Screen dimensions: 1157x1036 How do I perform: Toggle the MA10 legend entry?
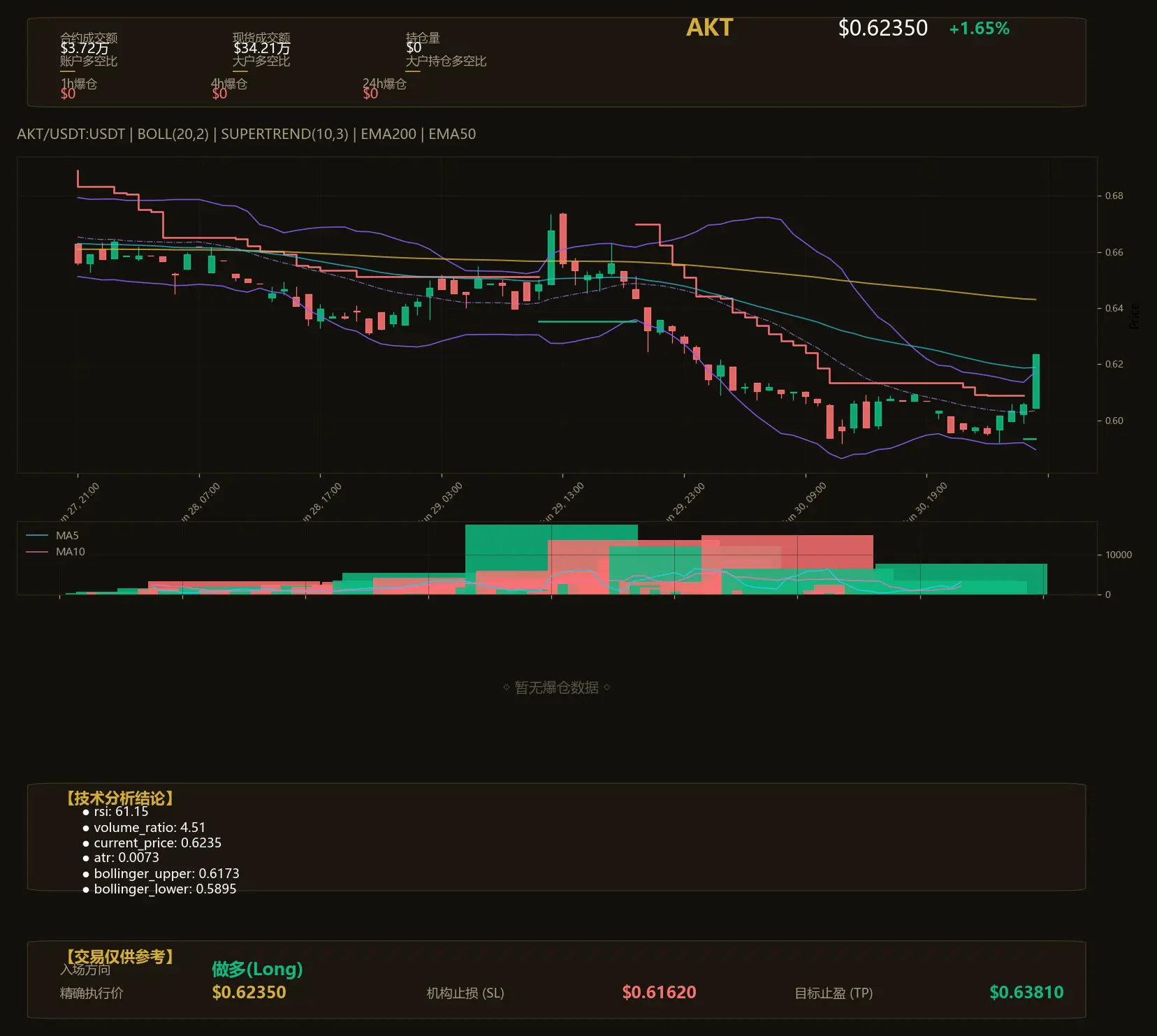[x=55, y=552]
